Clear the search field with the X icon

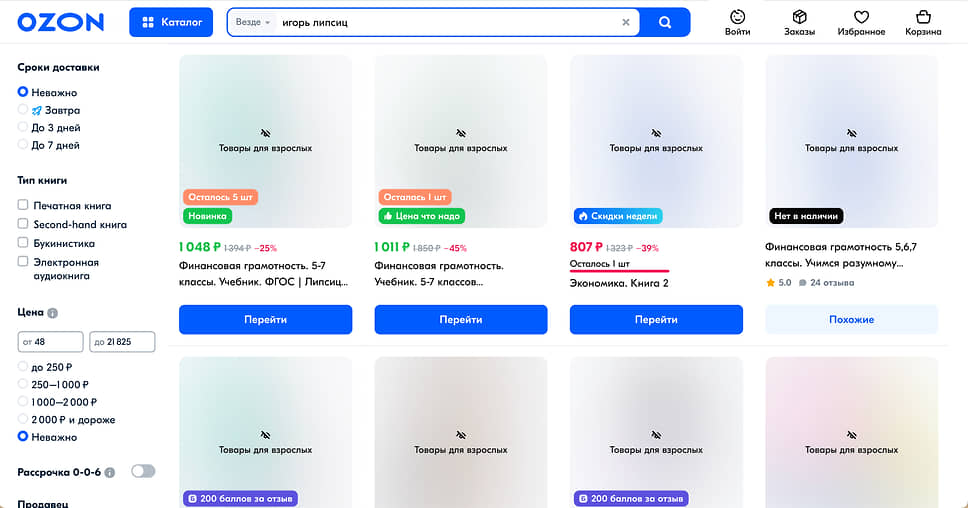(625, 22)
